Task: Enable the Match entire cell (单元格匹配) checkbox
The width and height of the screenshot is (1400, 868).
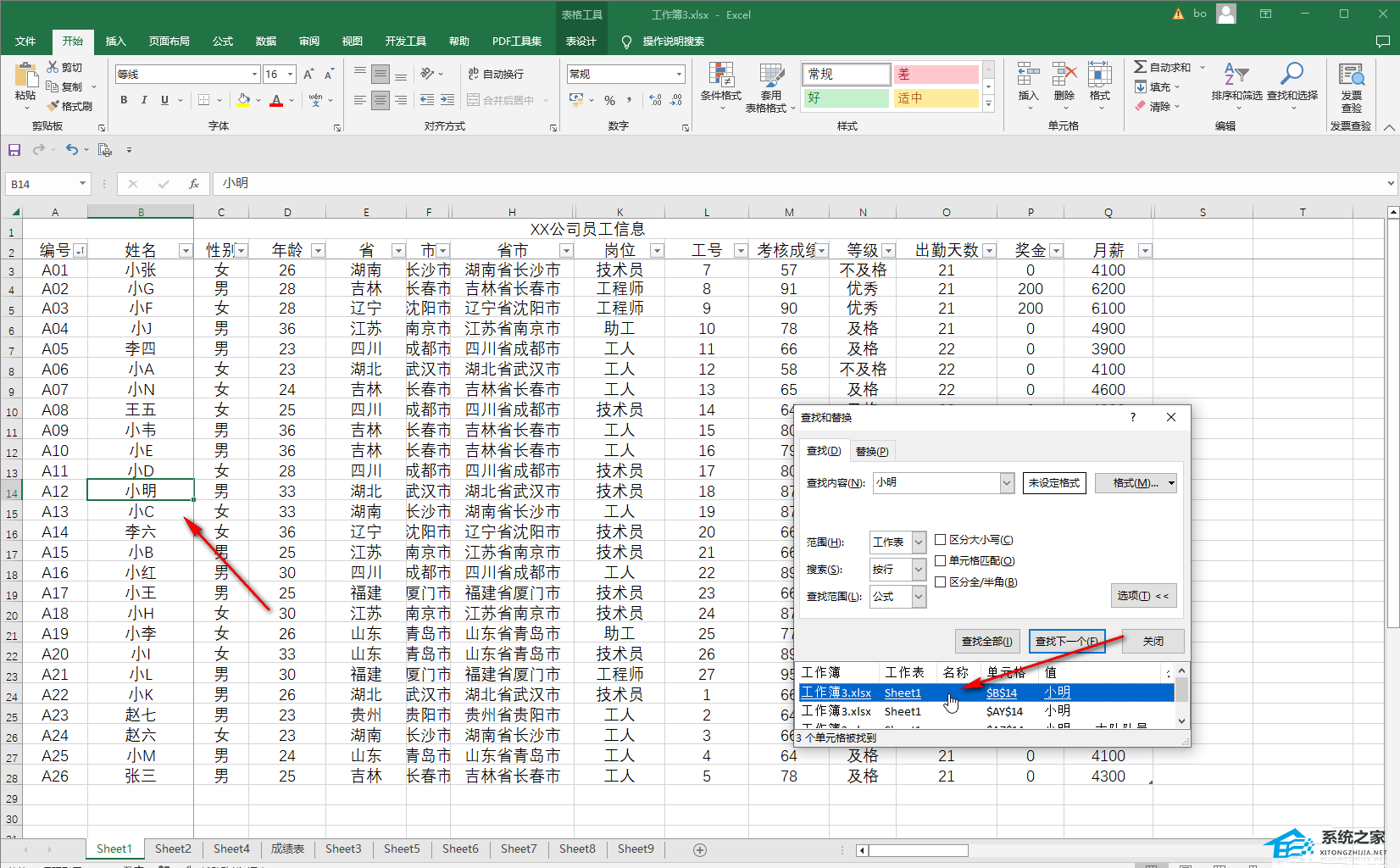Action: (940, 561)
